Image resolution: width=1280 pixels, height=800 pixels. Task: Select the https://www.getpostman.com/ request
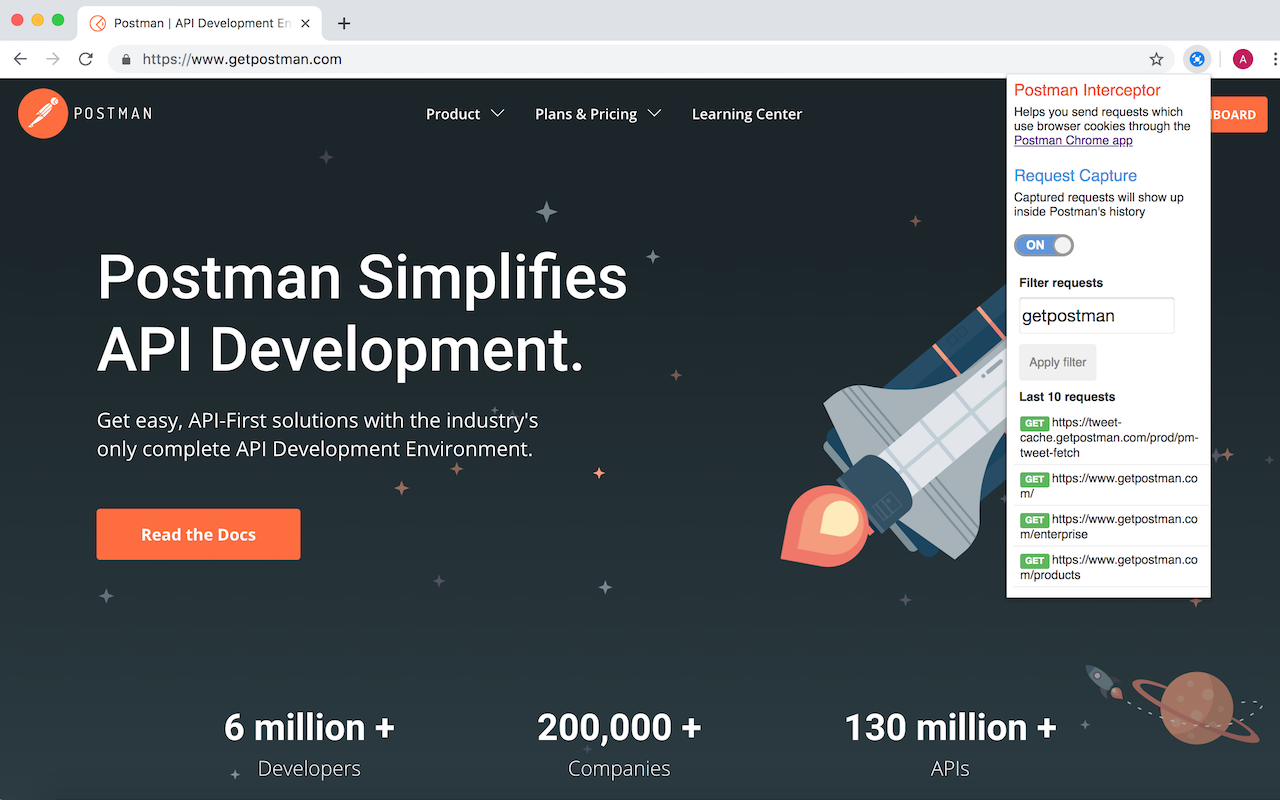(x=1108, y=485)
